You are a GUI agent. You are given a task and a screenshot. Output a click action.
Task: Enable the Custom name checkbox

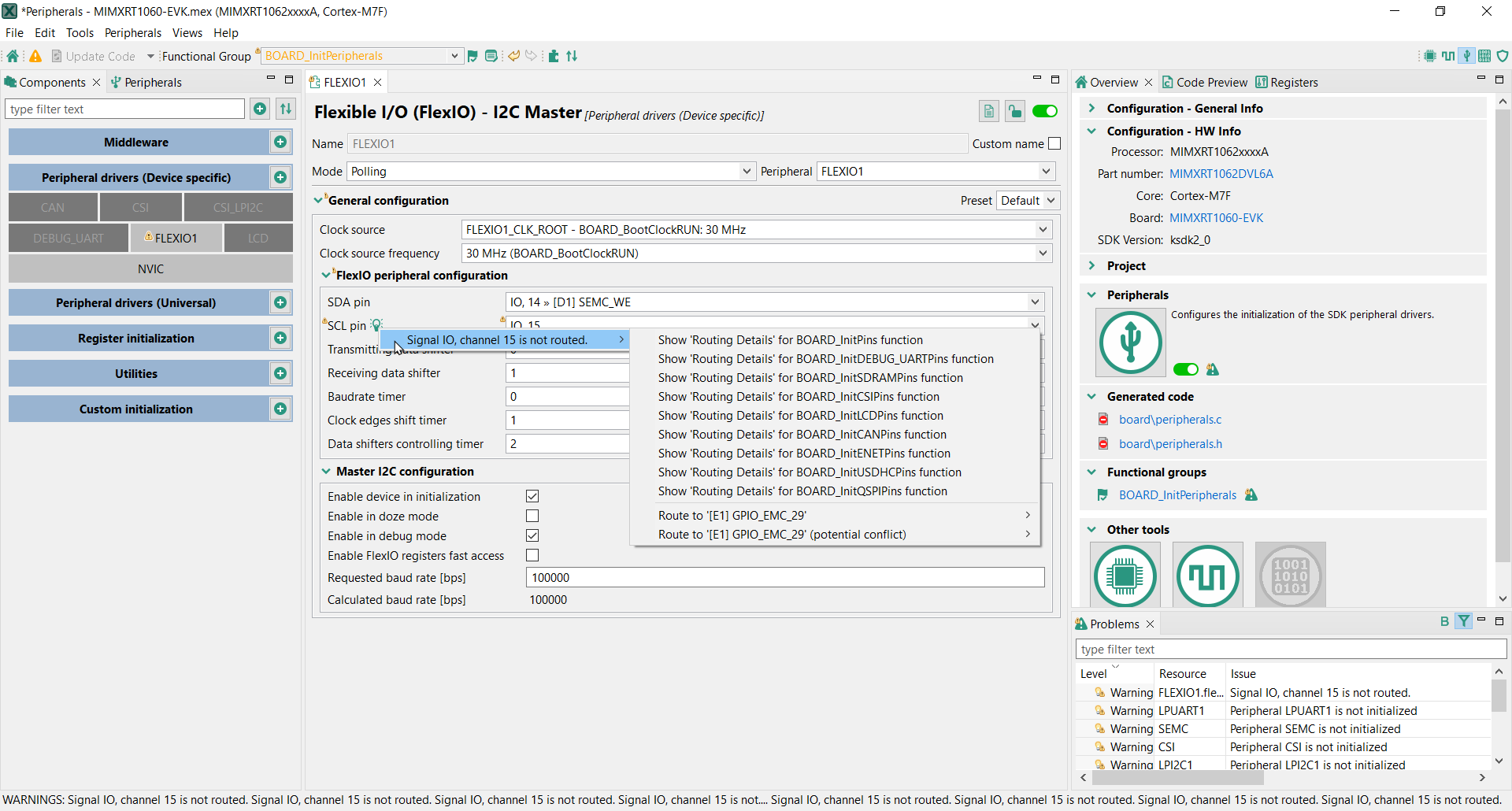click(1054, 143)
